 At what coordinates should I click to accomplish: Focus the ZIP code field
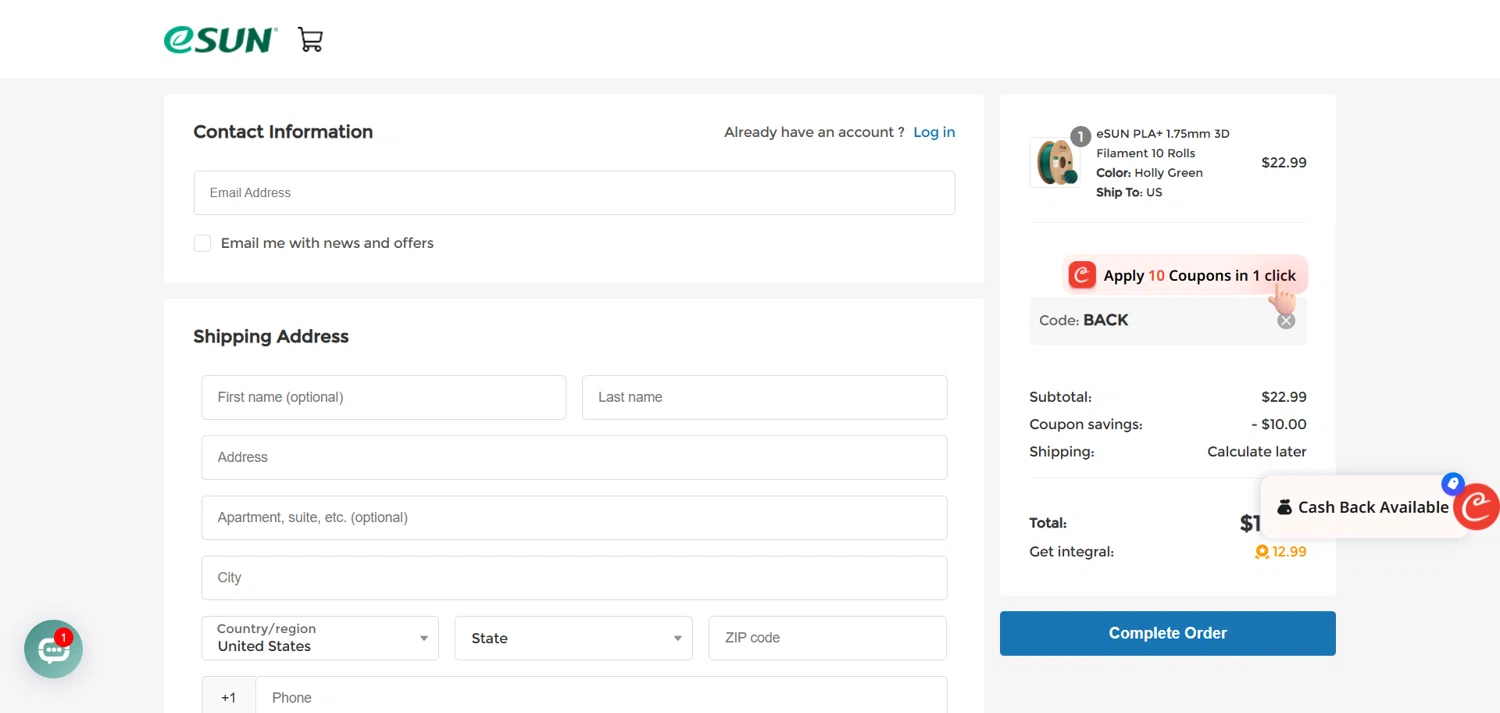pos(827,638)
